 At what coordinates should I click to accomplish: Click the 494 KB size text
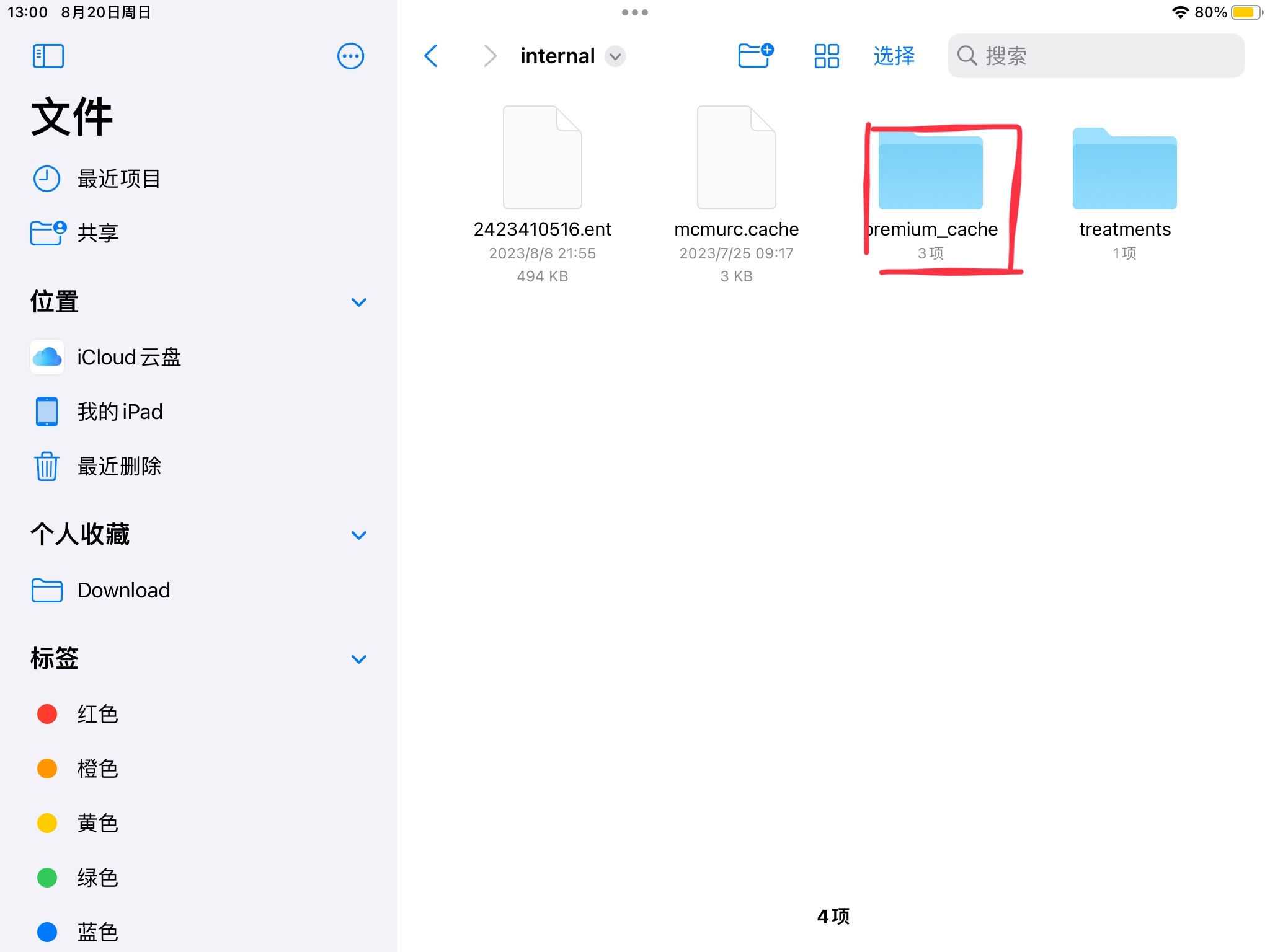pos(542,276)
